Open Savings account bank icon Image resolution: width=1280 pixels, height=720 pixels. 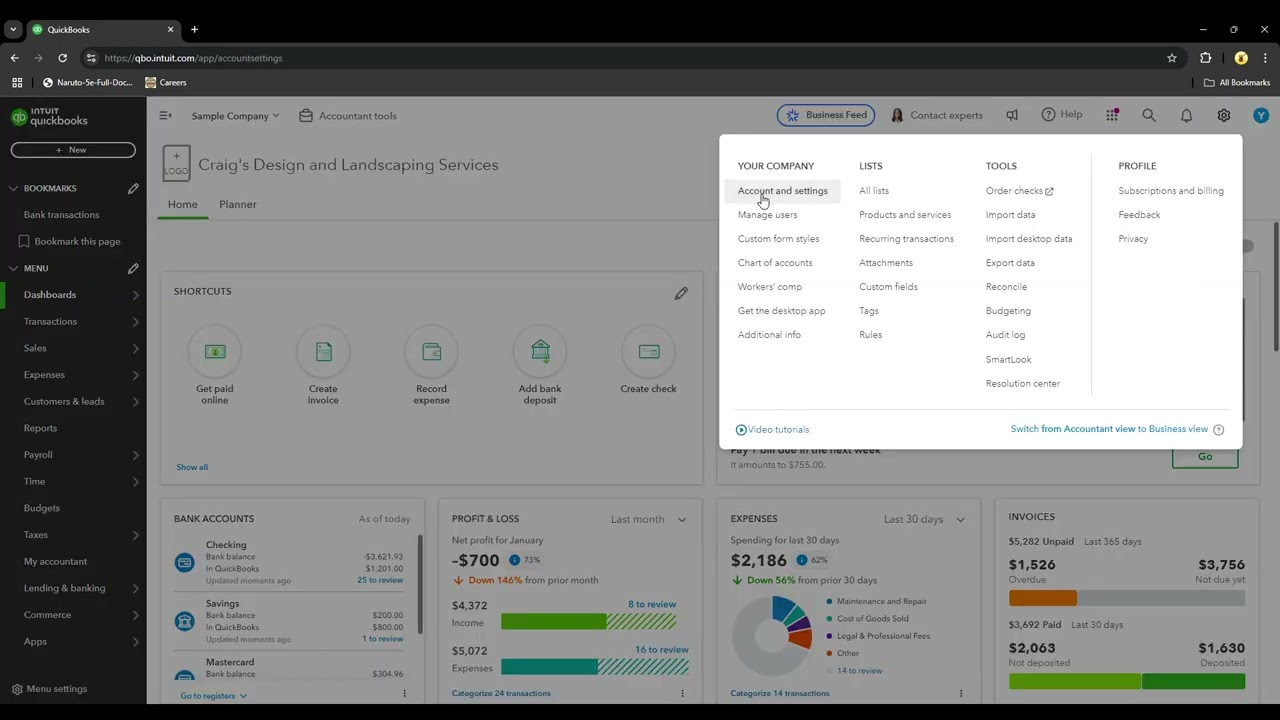(184, 621)
